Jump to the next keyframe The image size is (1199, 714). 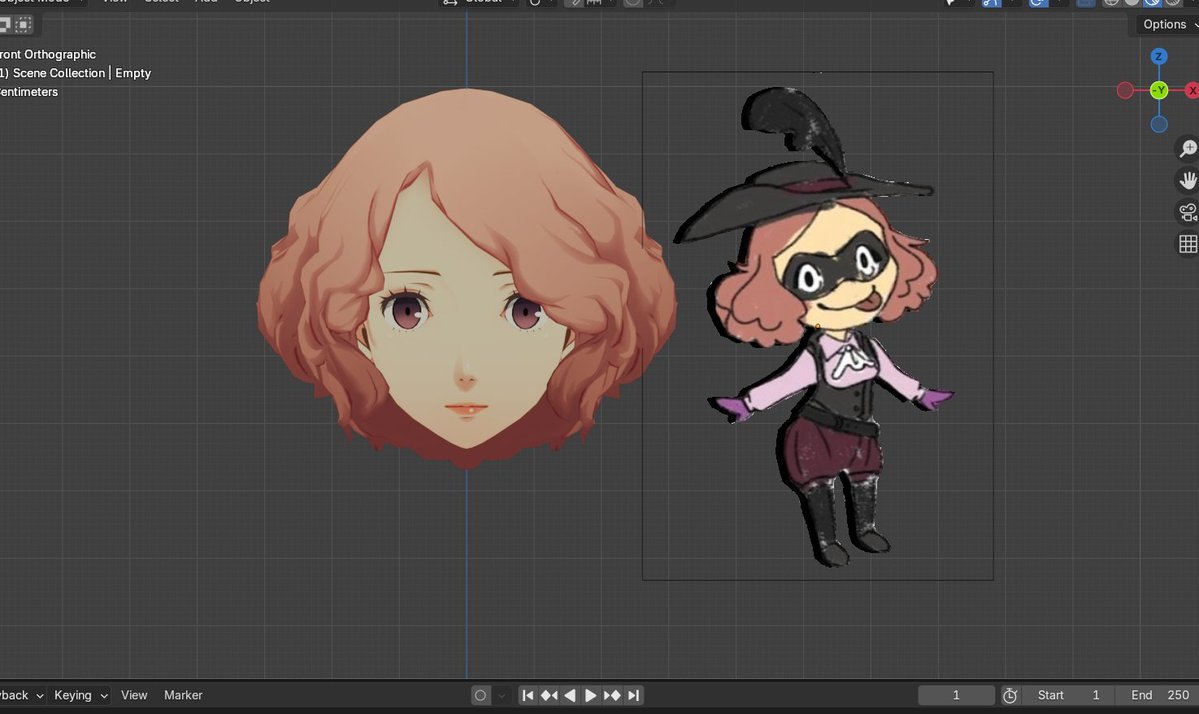pyautogui.click(x=612, y=695)
